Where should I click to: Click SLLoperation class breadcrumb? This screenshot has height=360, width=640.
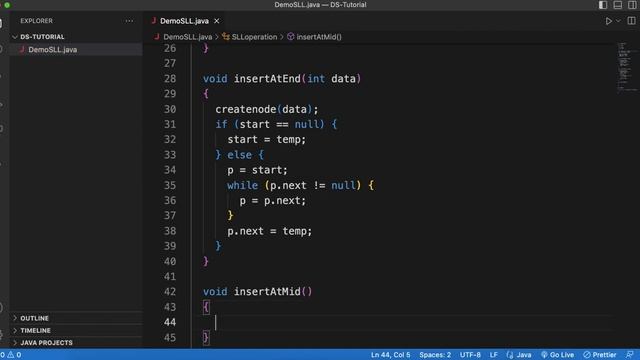[254, 37]
